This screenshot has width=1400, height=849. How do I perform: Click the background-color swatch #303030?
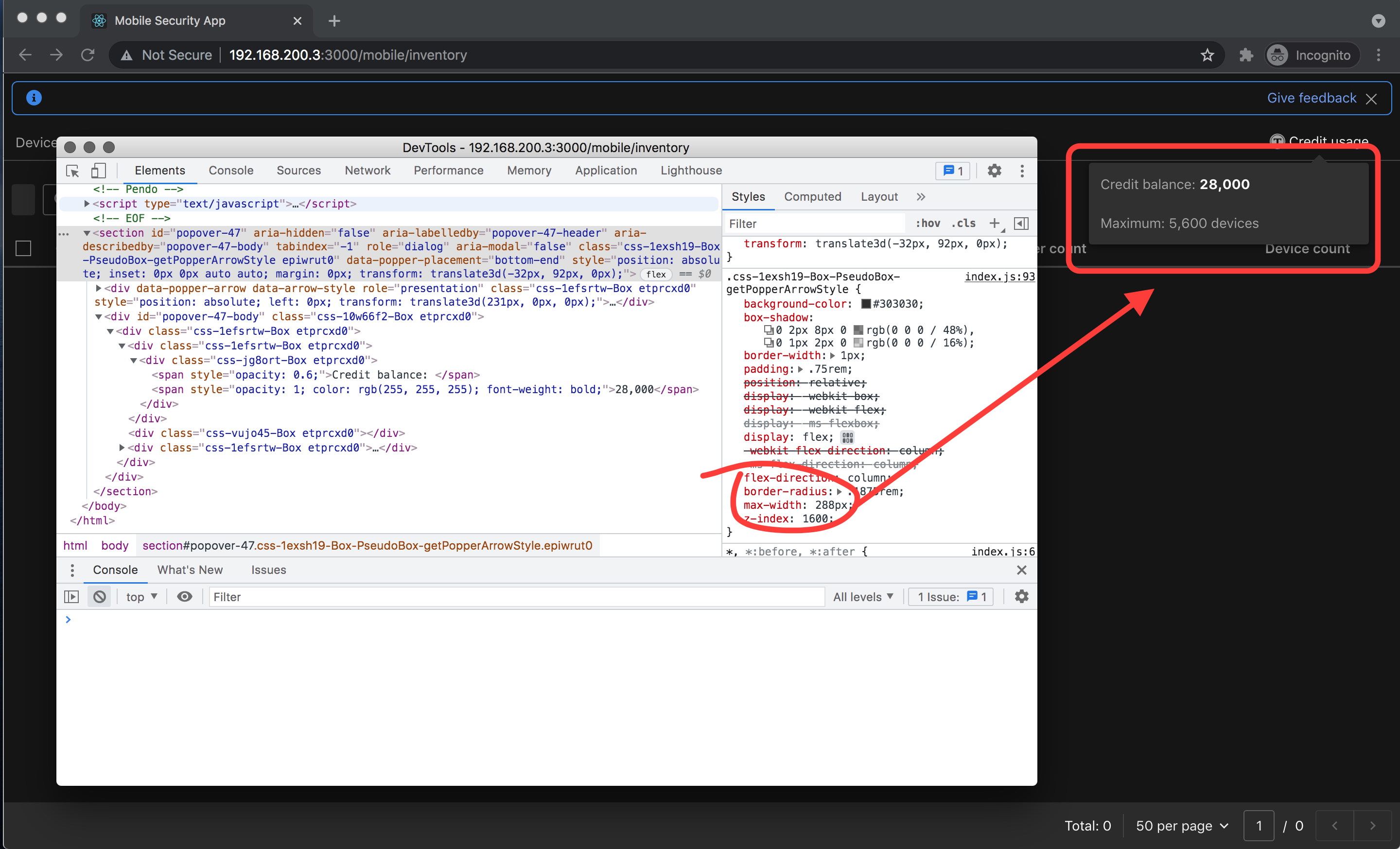(x=865, y=304)
